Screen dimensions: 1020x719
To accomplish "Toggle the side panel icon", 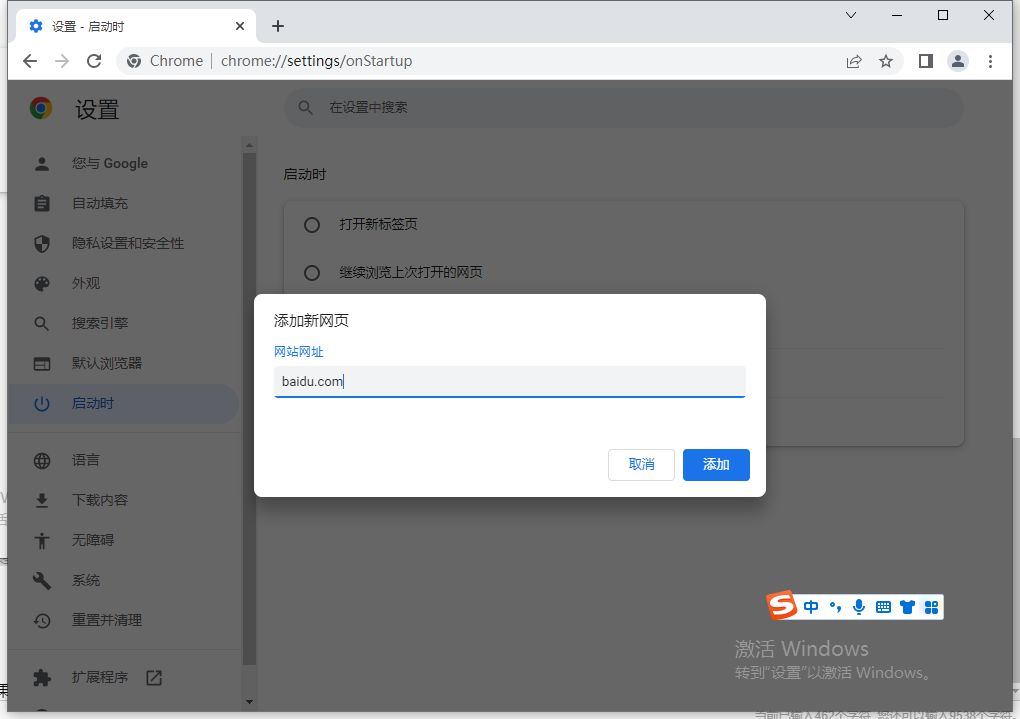I will (926, 61).
